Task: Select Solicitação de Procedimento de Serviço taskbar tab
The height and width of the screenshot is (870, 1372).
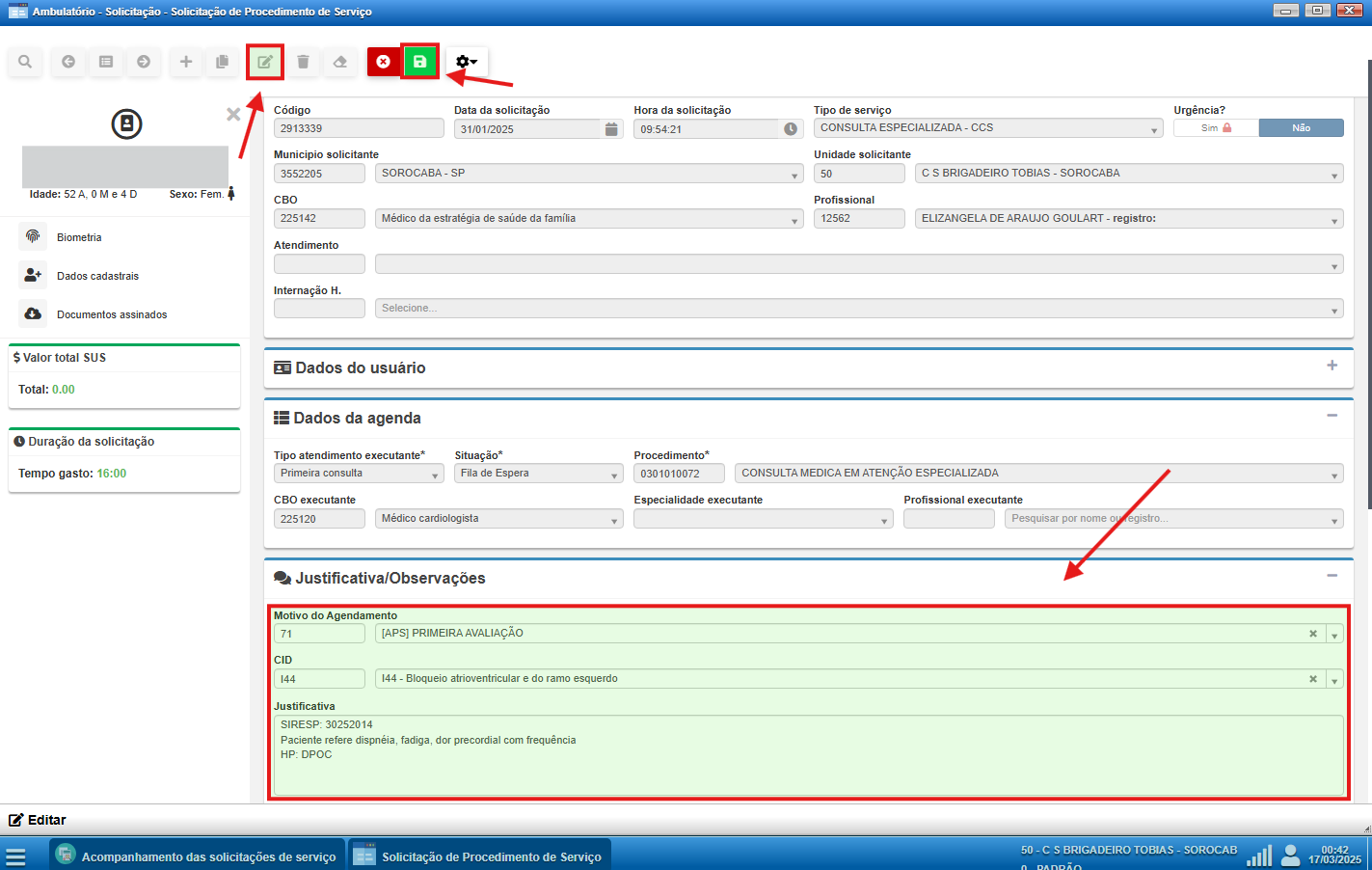Action: click(x=479, y=856)
